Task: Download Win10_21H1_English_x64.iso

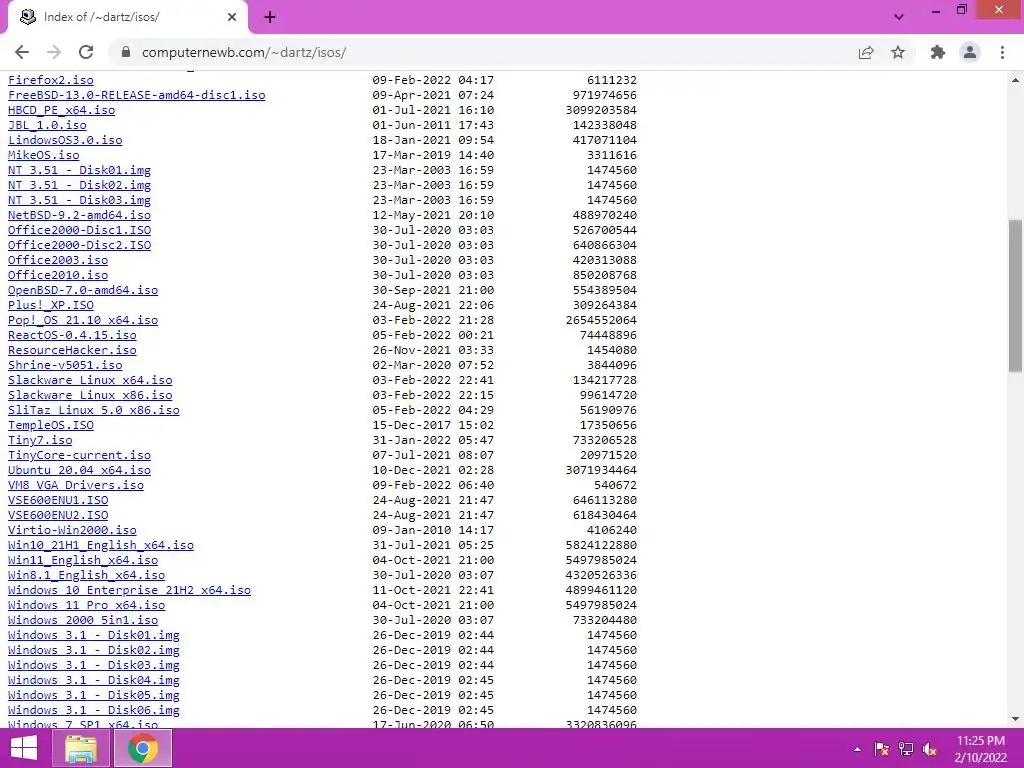Action: pyautogui.click(x=101, y=545)
